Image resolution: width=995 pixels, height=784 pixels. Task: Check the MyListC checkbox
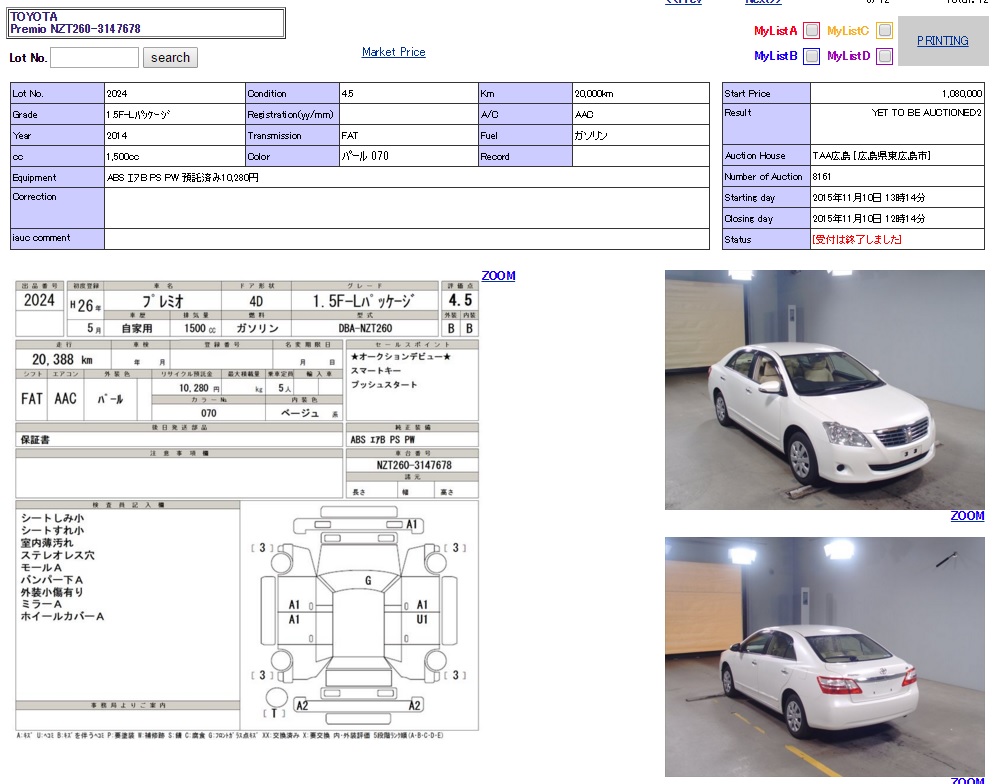point(884,31)
